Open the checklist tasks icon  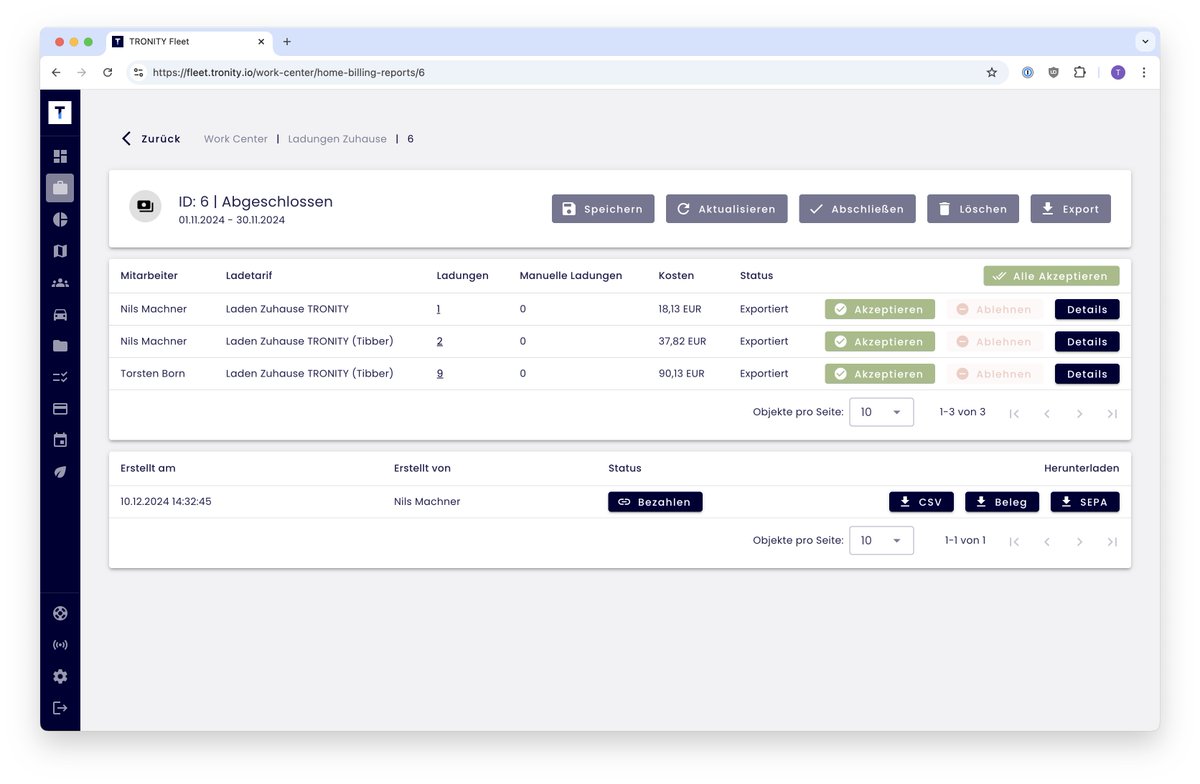(x=60, y=377)
